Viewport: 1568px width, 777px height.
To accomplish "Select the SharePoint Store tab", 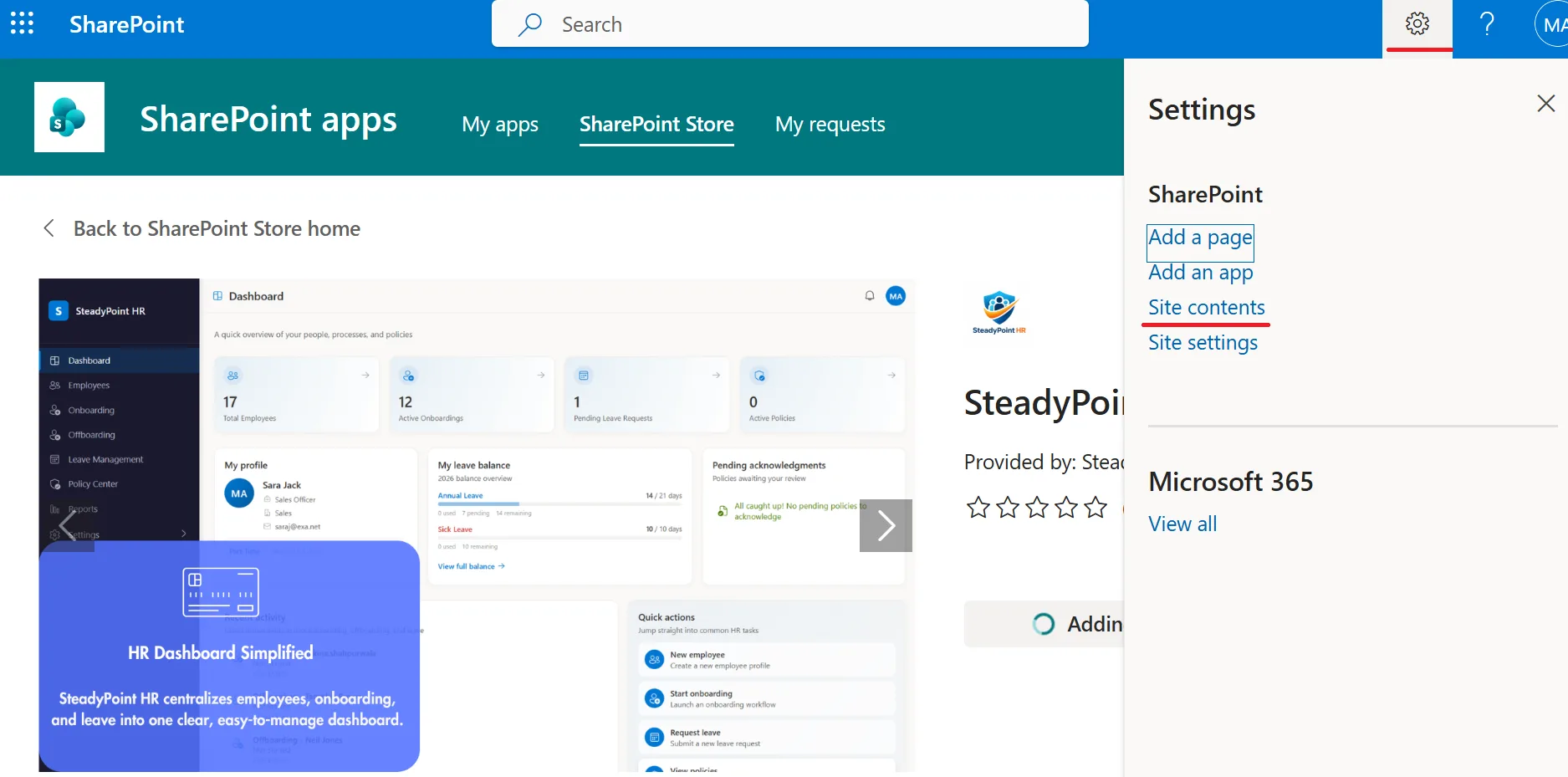I will 656,125.
